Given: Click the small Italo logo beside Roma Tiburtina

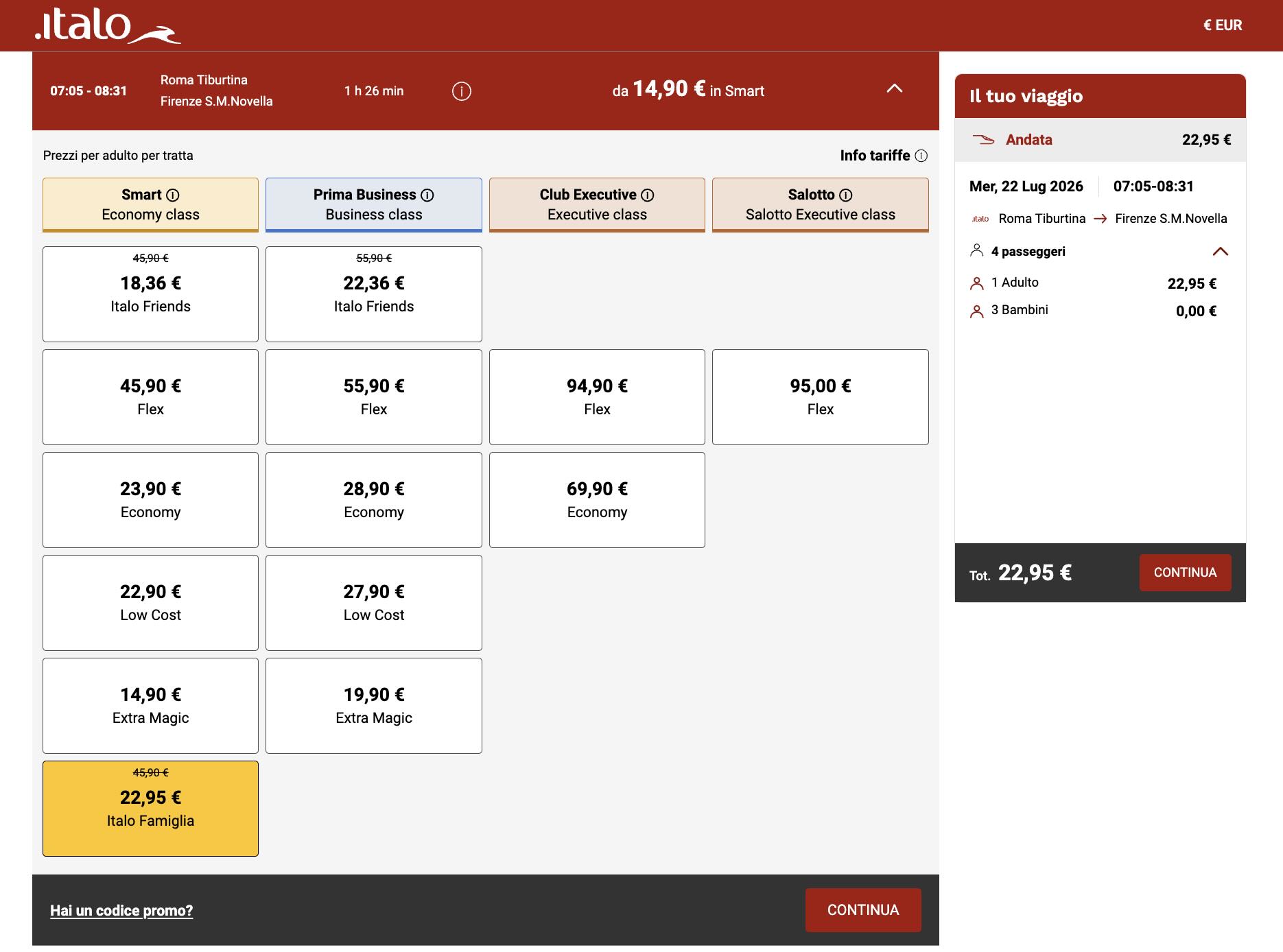Looking at the screenshot, I should pyautogui.click(x=980, y=219).
